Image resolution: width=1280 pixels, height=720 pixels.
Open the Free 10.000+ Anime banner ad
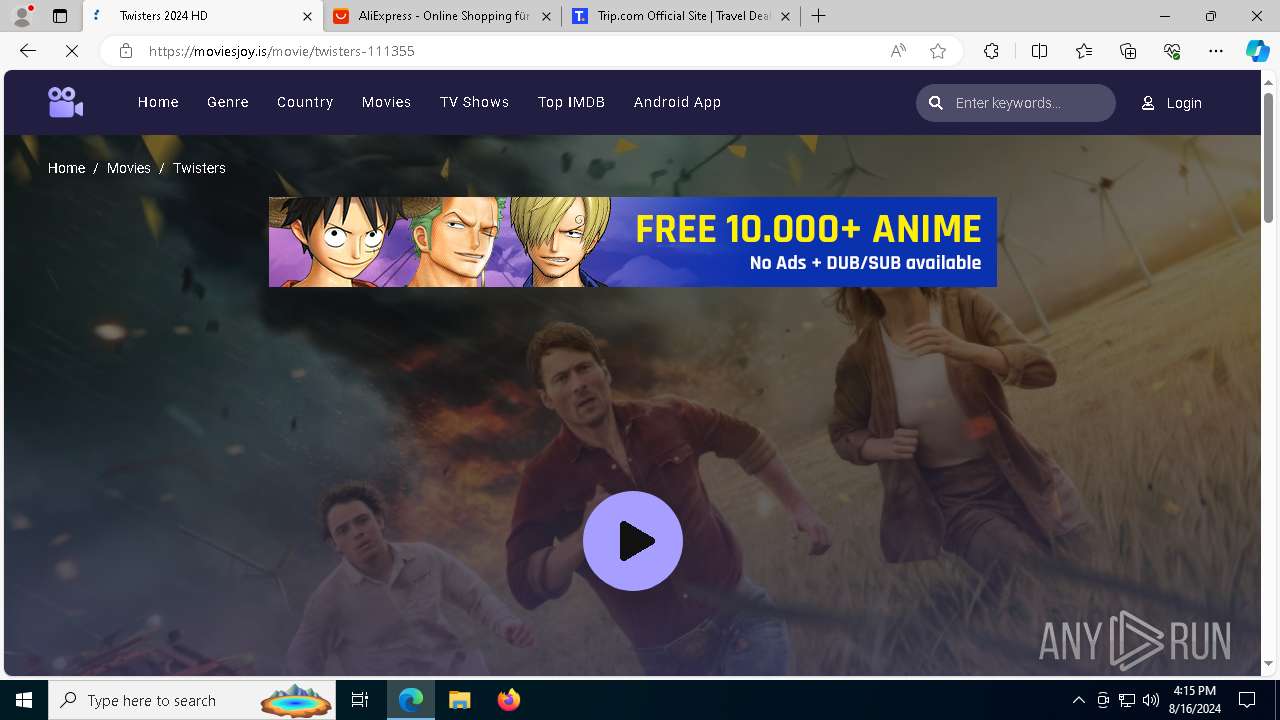[x=633, y=242]
